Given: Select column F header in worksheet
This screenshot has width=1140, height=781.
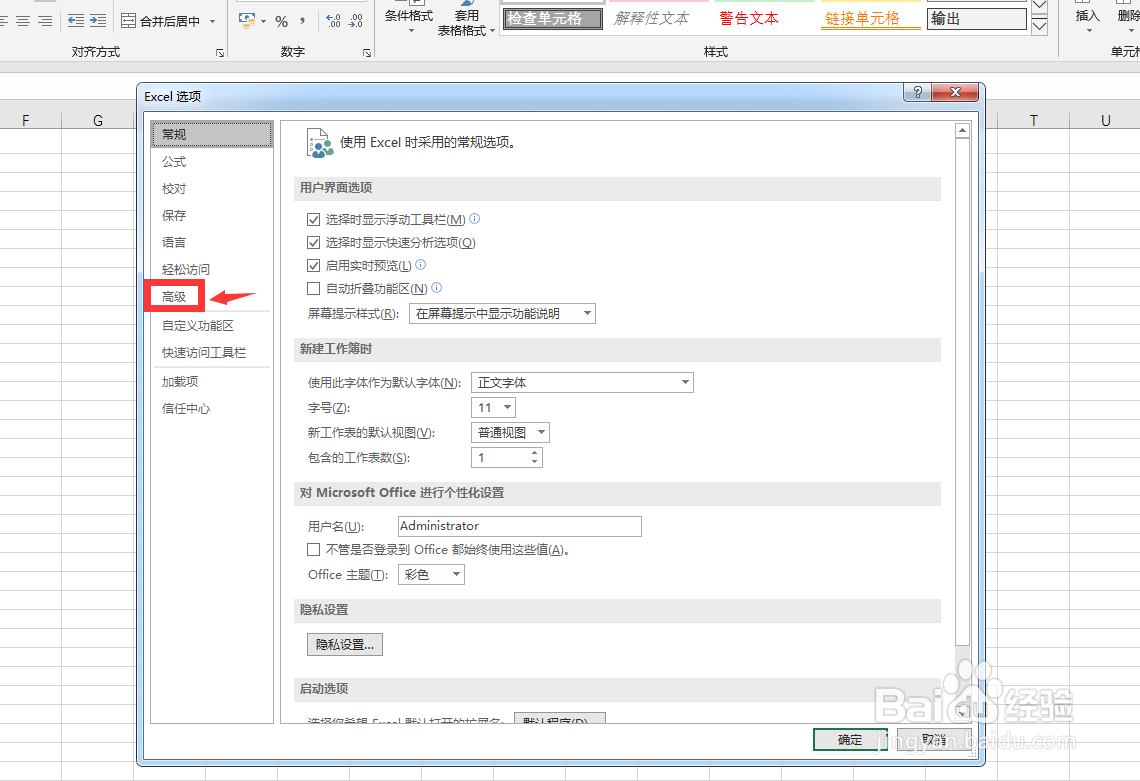Looking at the screenshot, I should pyautogui.click(x=26, y=120).
